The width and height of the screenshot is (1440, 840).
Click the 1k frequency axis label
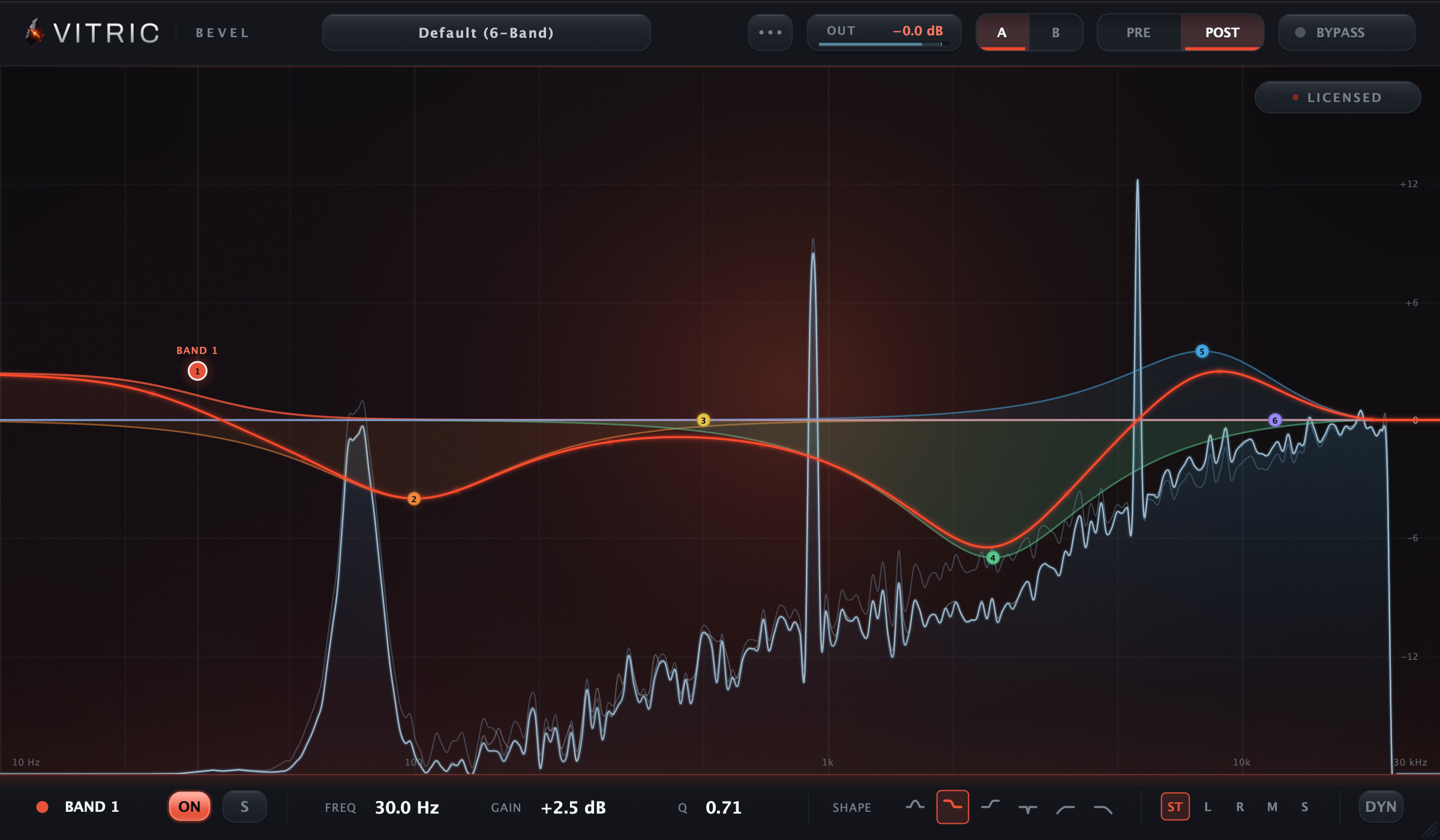pos(828,763)
